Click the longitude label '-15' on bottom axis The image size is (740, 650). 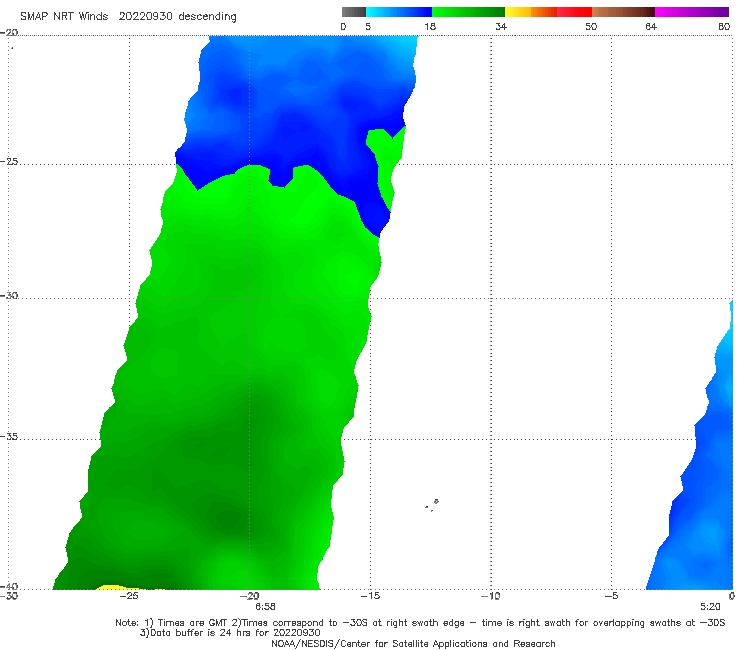tap(370, 596)
